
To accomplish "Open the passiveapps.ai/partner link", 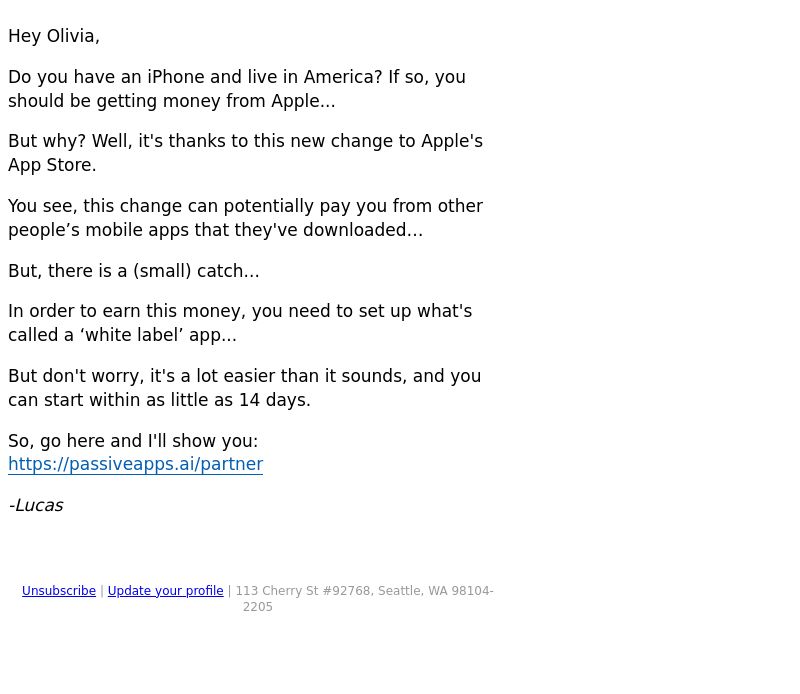I will (x=135, y=464).
